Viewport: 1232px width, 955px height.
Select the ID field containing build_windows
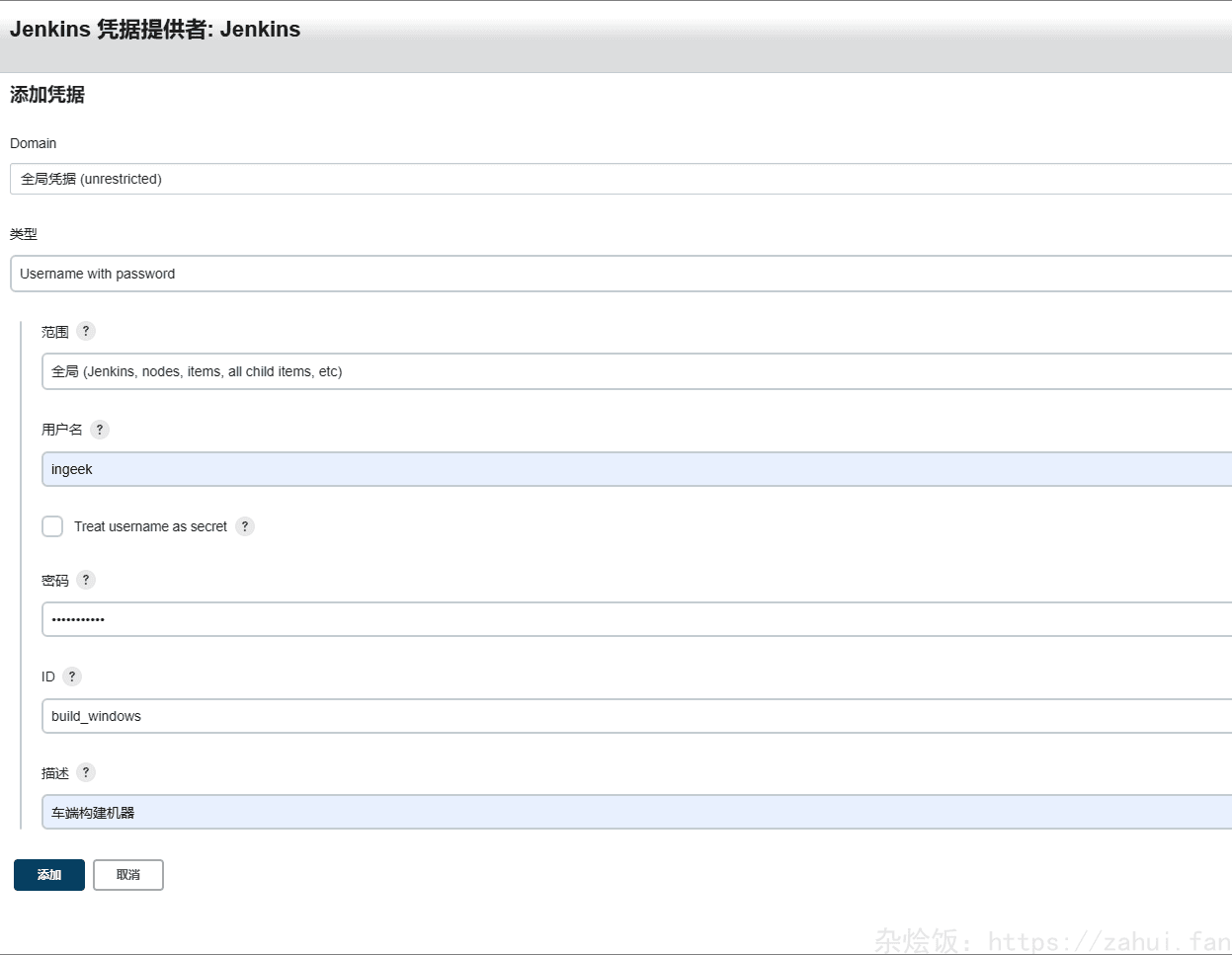tap(636, 716)
